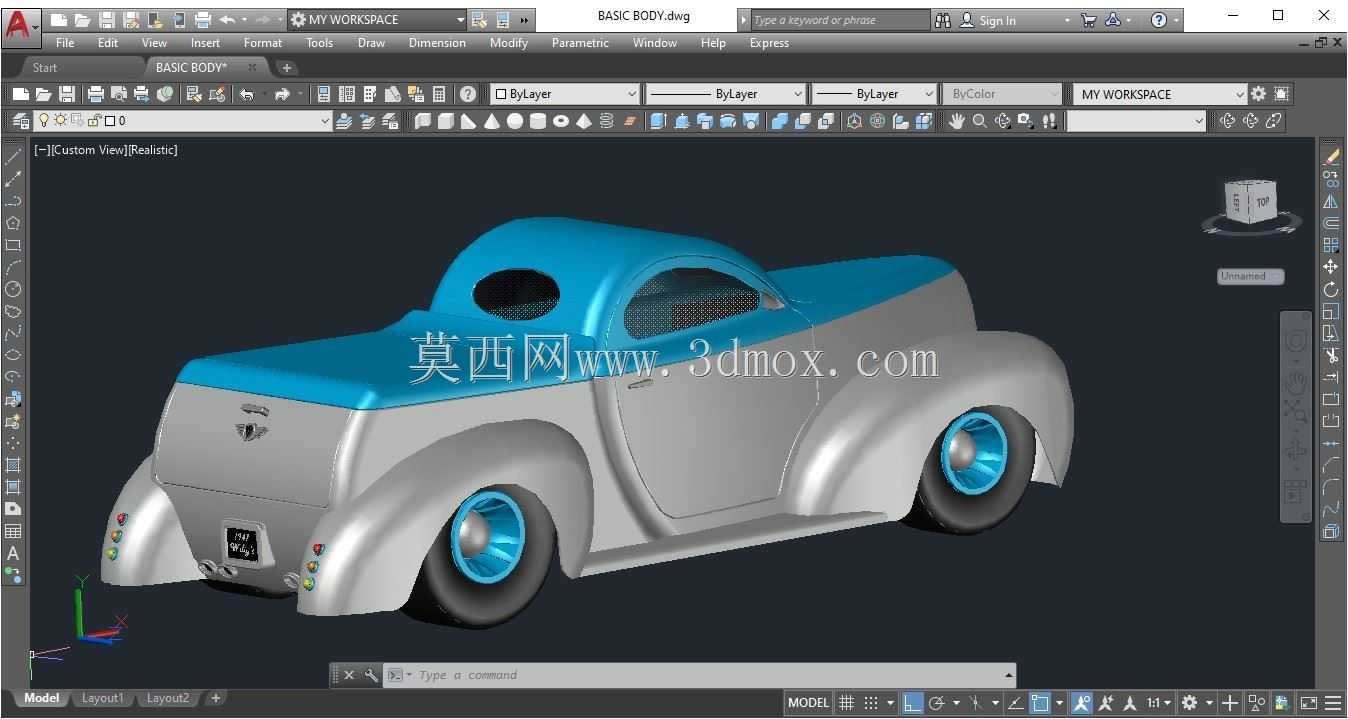Click the Custom View viewport label

pyautogui.click(x=88, y=150)
